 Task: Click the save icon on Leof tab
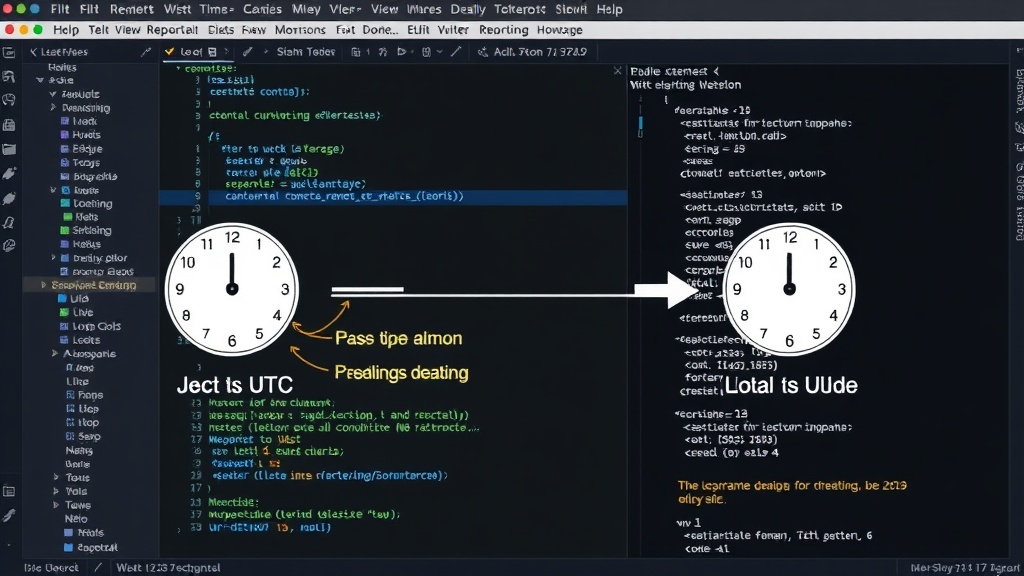[212, 52]
